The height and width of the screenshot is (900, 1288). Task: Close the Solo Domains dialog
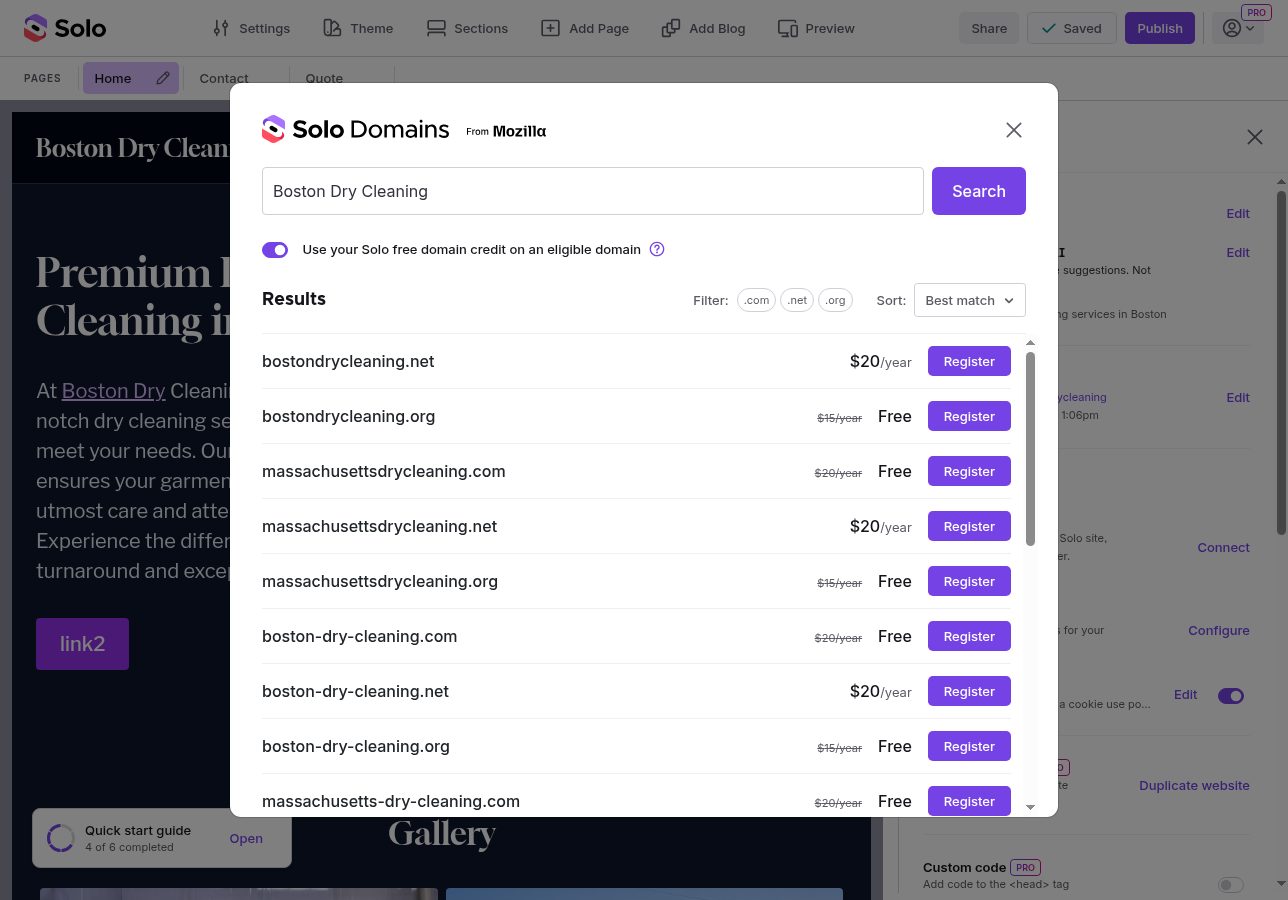1014,130
